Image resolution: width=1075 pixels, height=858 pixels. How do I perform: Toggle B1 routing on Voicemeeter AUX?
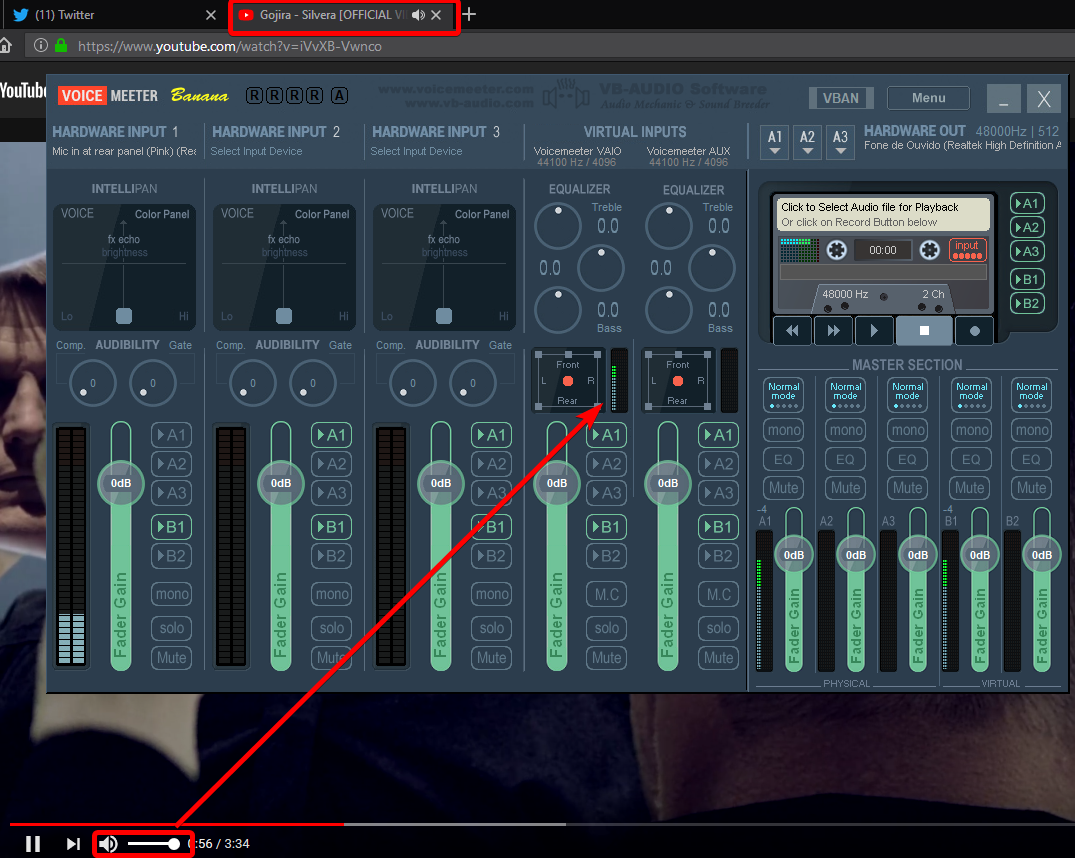[x=718, y=527]
